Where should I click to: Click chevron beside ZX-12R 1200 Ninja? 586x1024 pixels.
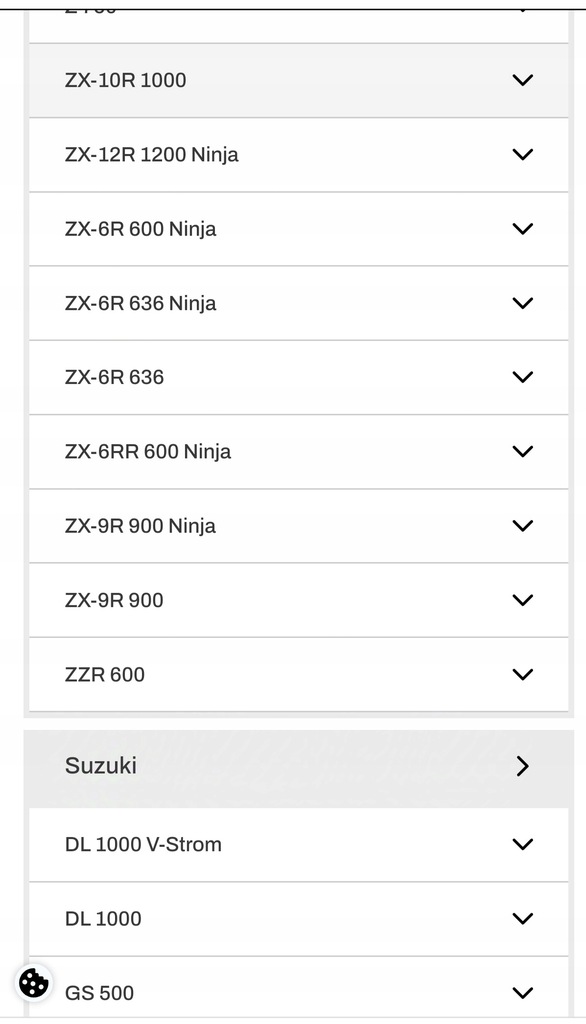pyautogui.click(x=523, y=155)
